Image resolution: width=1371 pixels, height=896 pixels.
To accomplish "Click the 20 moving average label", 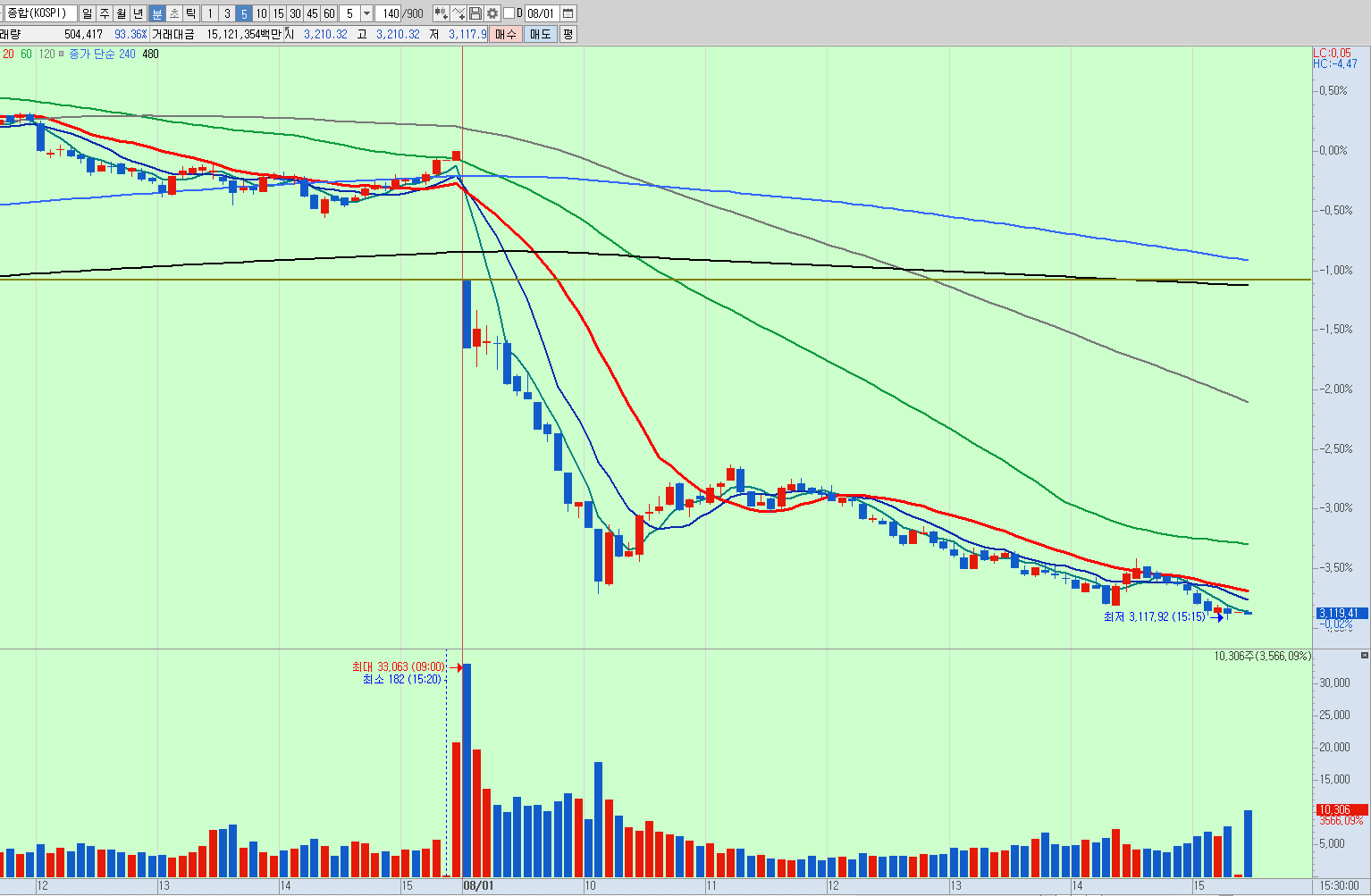I will point(8,54).
